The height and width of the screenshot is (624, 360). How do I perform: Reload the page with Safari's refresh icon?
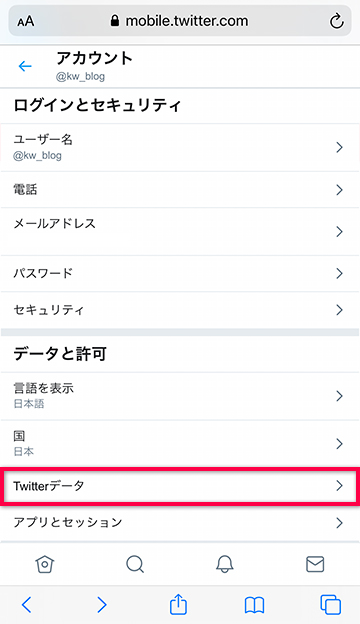coord(337,21)
